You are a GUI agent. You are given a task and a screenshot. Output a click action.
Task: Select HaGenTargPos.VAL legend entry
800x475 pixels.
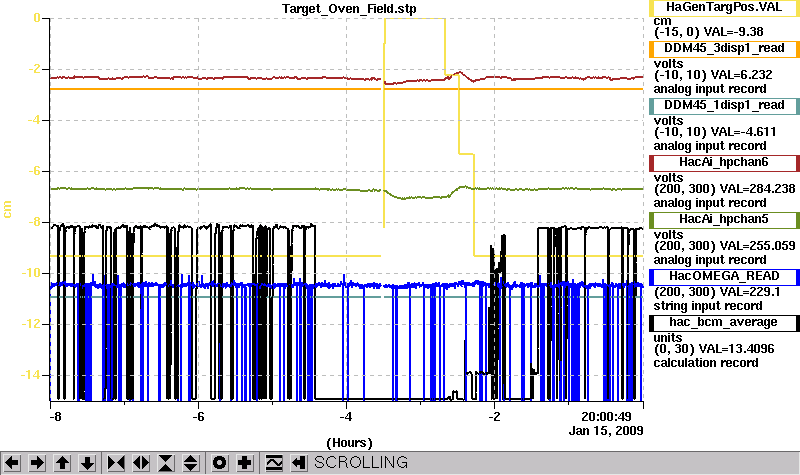click(724, 7)
